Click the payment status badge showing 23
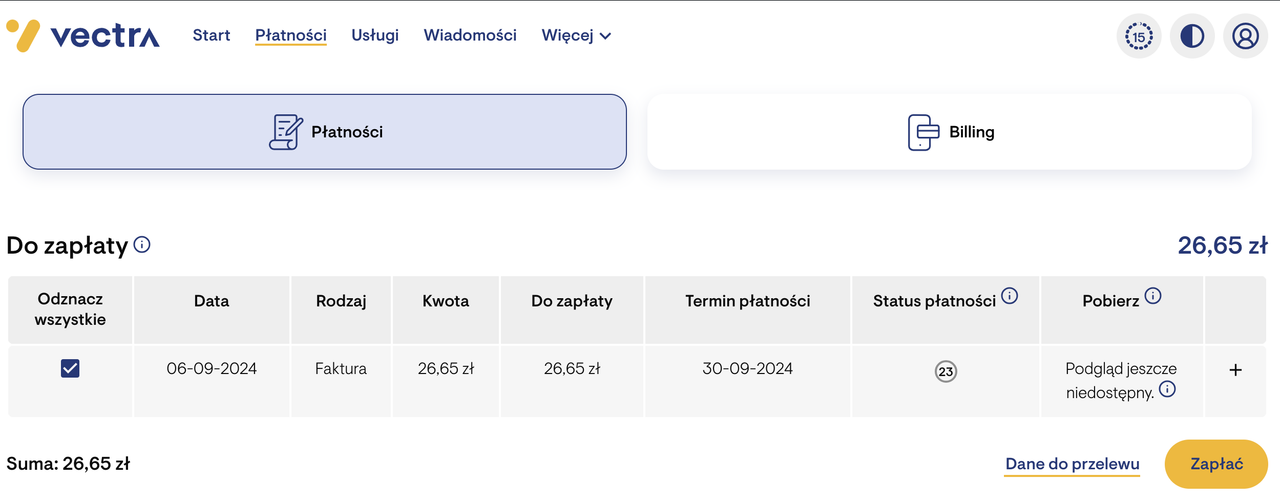This screenshot has width=1280, height=495. [945, 372]
